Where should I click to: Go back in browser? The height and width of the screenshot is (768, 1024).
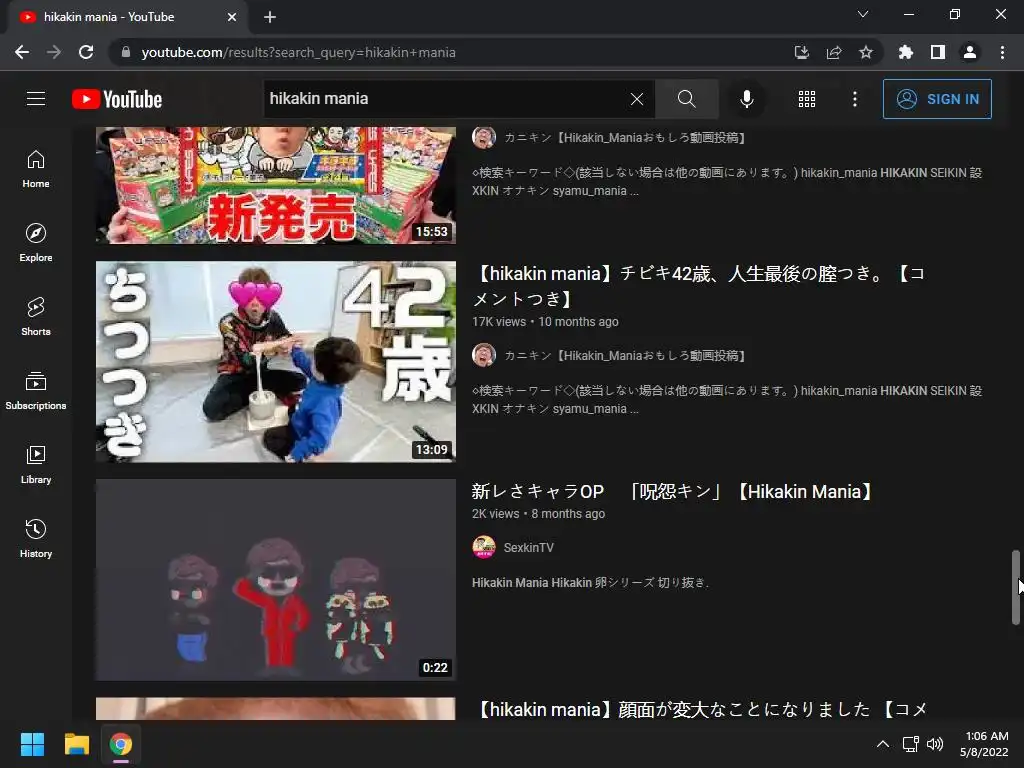tap(22, 52)
